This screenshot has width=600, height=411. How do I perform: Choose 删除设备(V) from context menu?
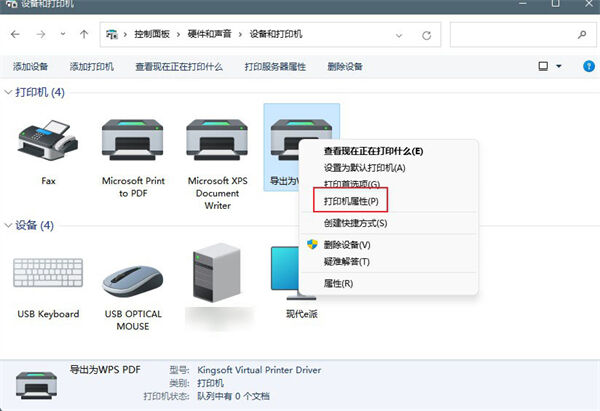[388, 245]
